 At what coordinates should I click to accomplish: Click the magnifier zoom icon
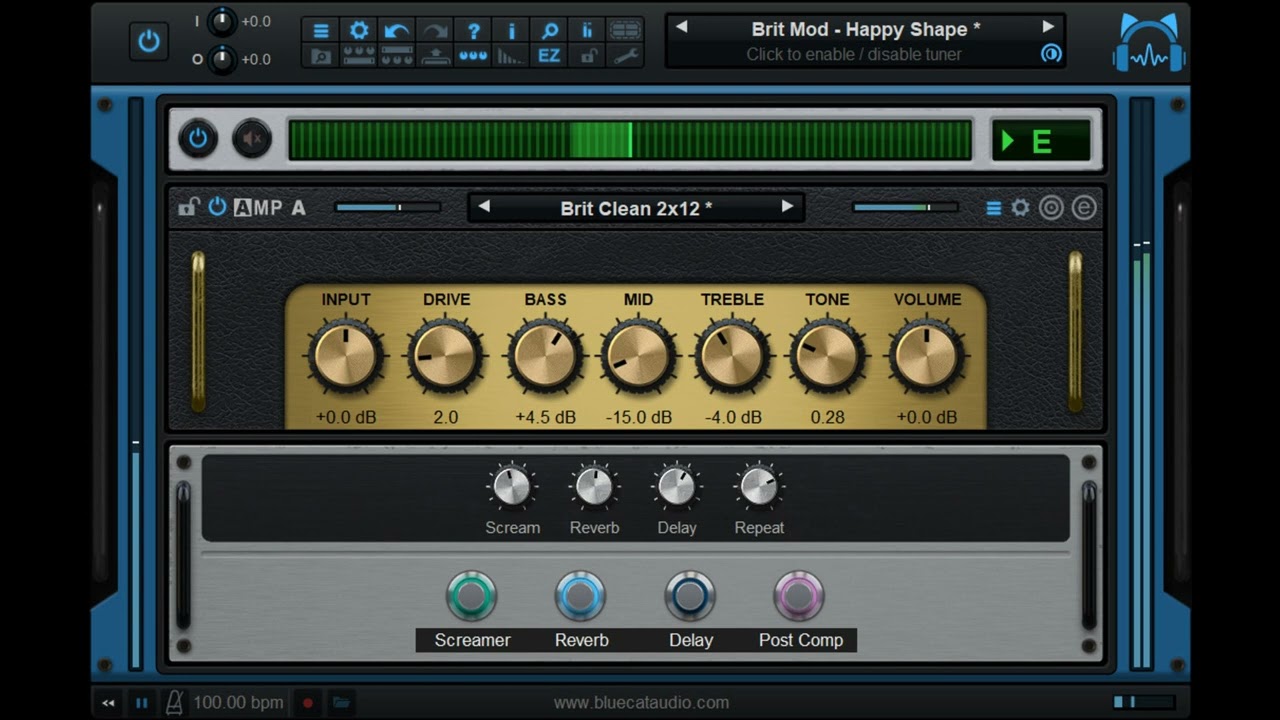tap(549, 31)
